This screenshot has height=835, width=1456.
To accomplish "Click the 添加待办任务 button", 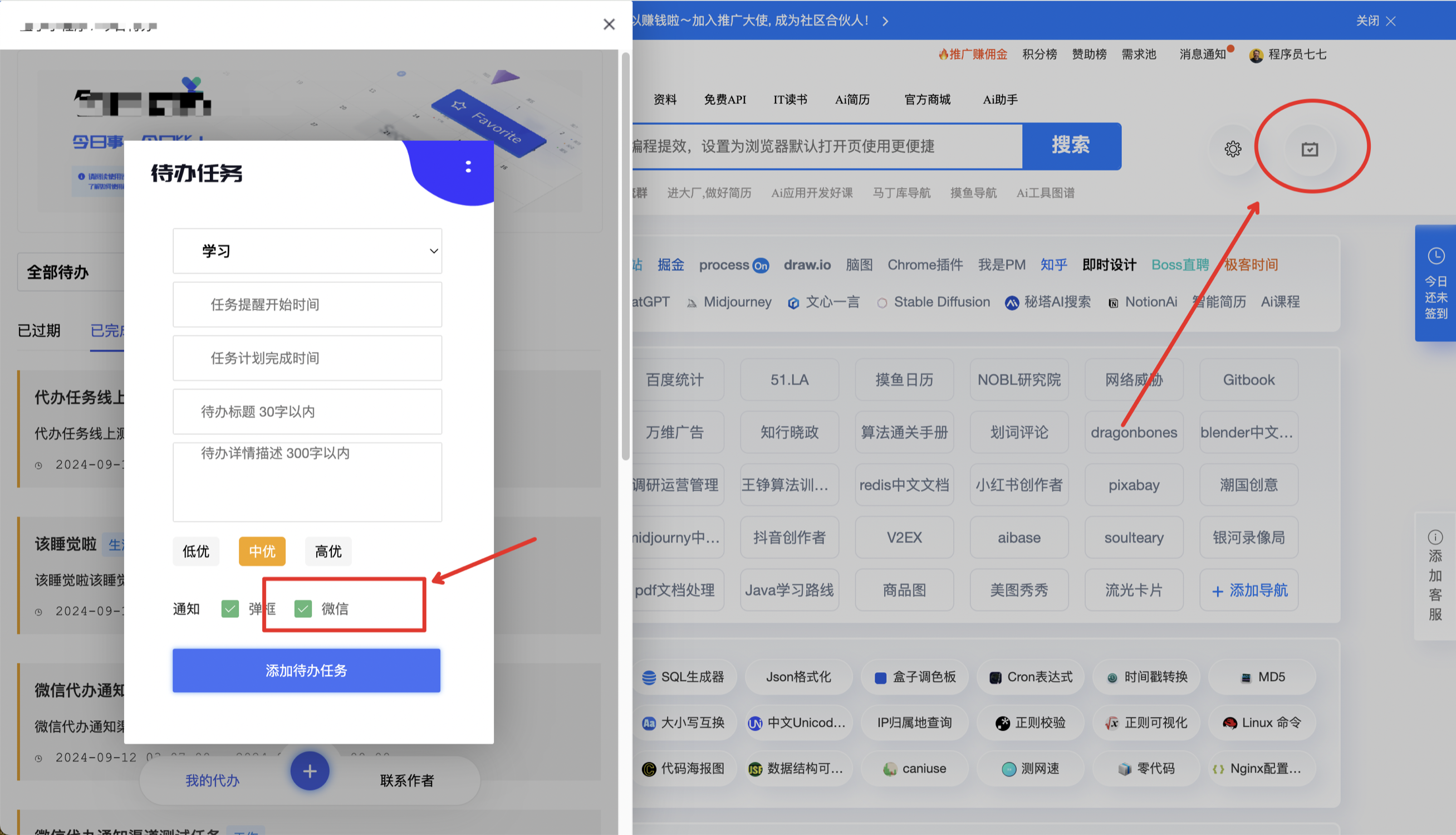I will [306, 670].
